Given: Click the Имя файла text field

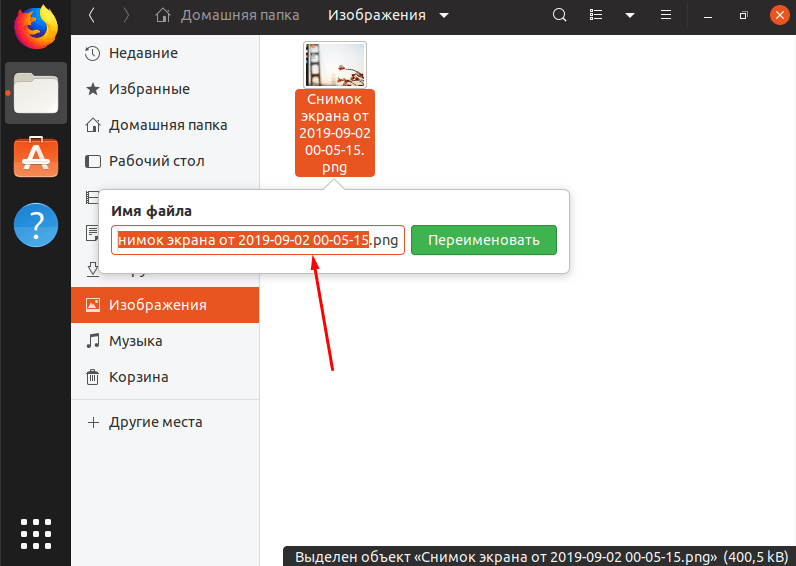Looking at the screenshot, I should click(258, 240).
